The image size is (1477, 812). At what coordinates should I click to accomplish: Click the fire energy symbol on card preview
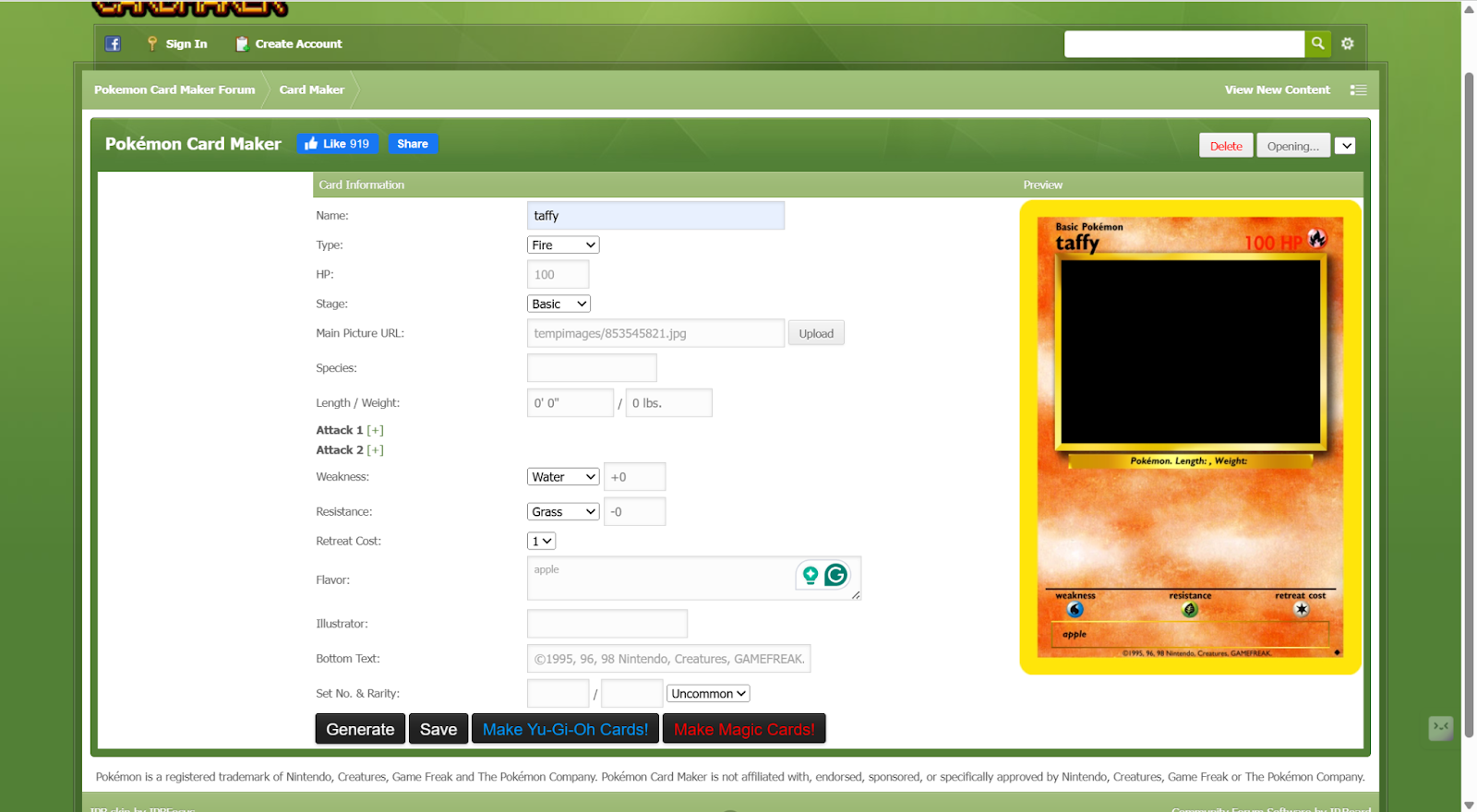(1317, 239)
